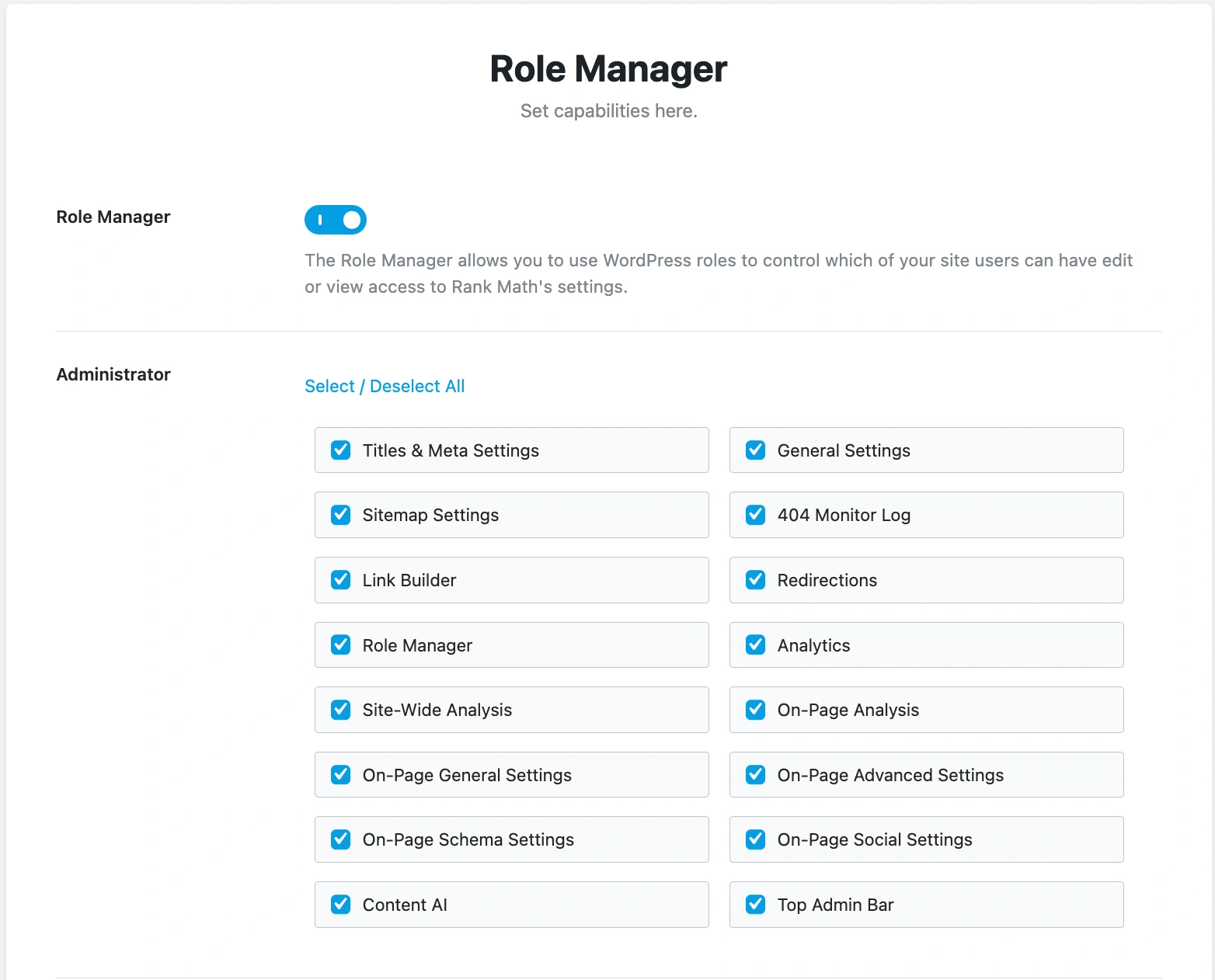Uncheck the Content AI checkbox
The image size is (1215, 980).
pos(341,905)
